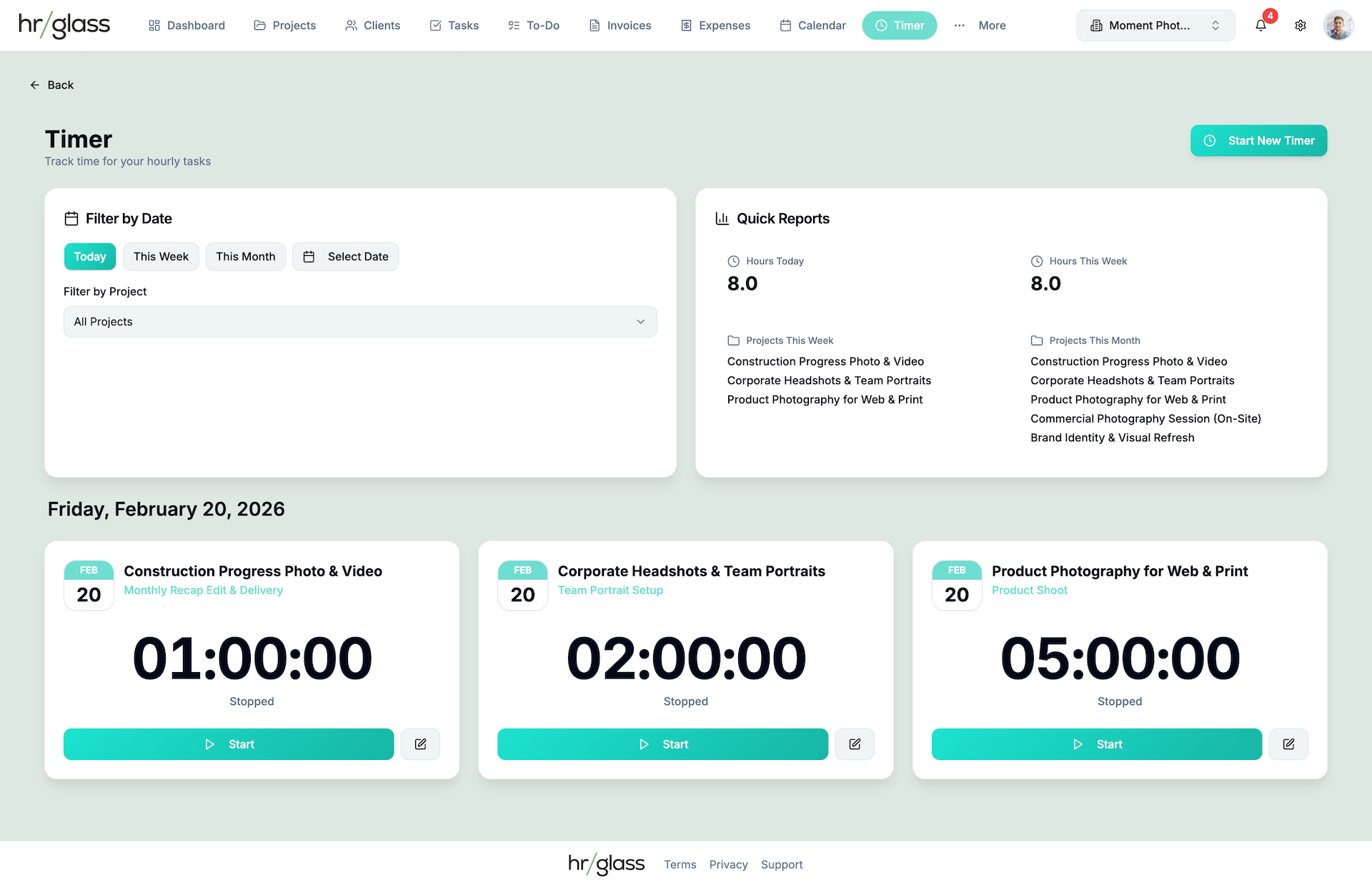This screenshot has height=888, width=1372.
Task: Click the hr/glass logo in header
Action: point(64,26)
